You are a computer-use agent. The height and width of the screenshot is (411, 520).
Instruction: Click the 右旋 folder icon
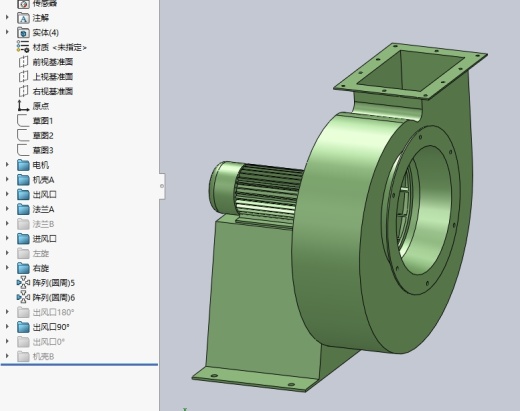pos(23,268)
